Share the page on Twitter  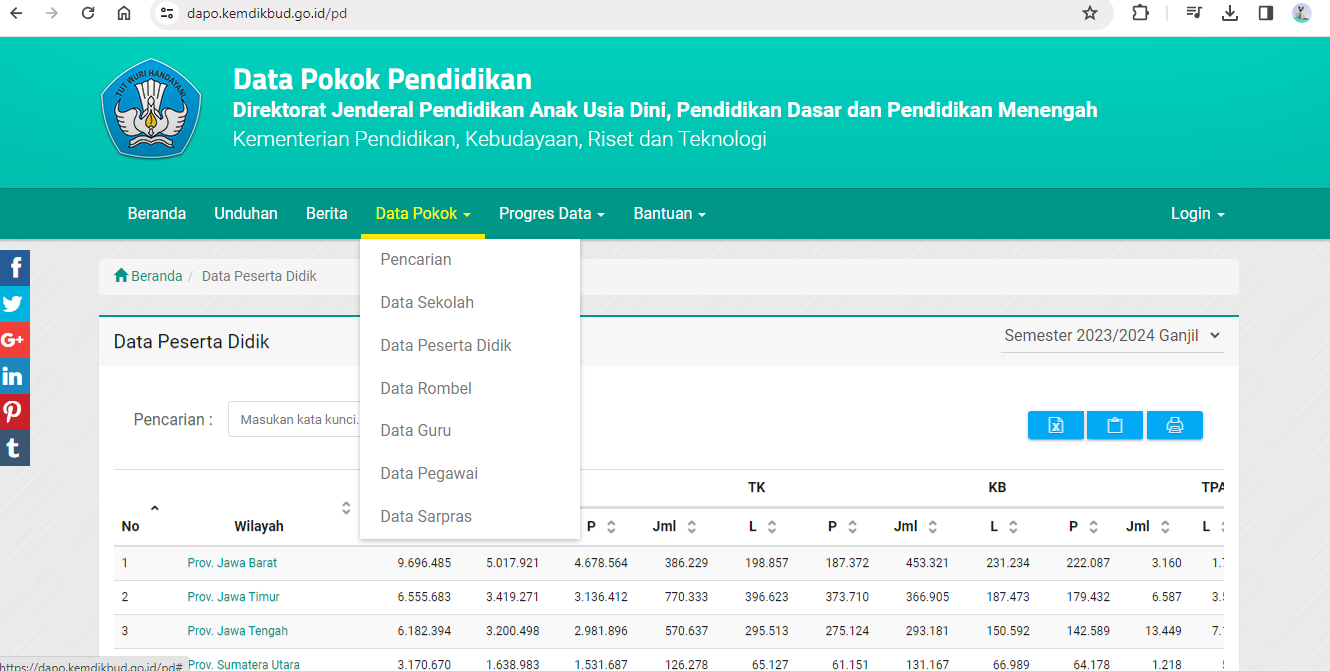point(14,303)
